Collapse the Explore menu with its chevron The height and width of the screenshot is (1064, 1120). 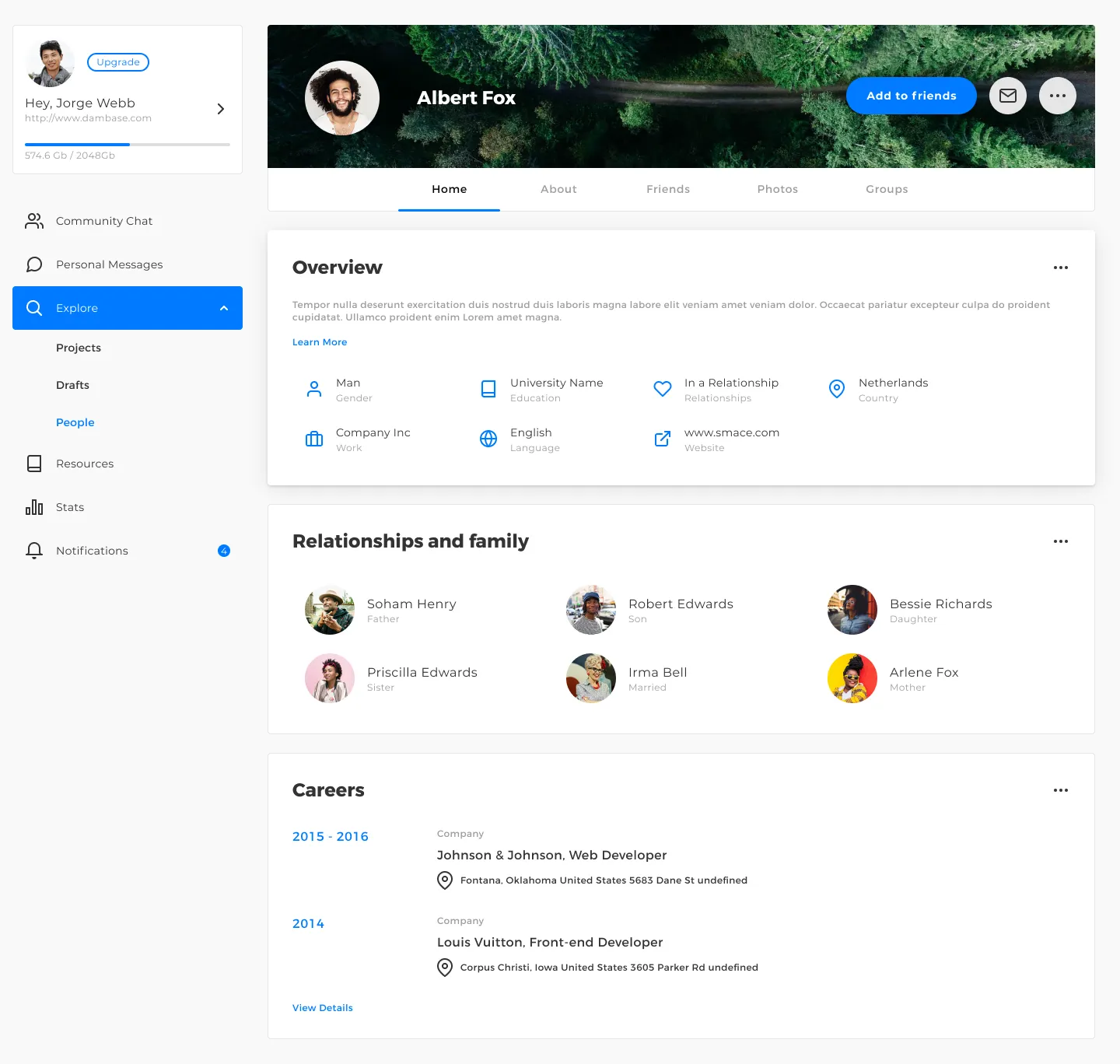[x=224, y=308]
